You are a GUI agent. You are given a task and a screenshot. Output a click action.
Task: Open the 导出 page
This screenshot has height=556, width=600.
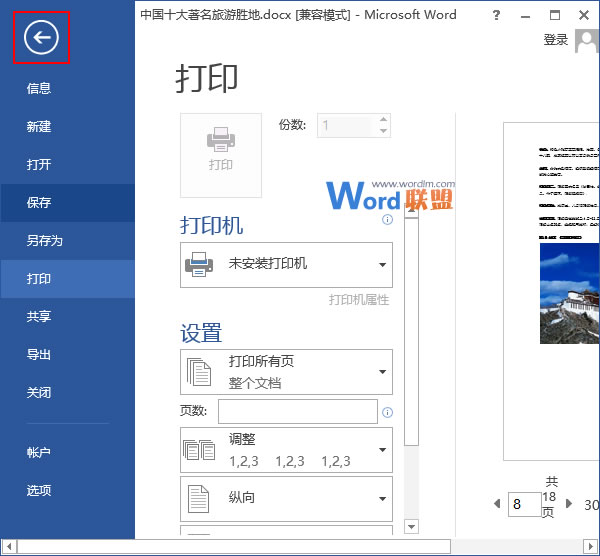39,354
